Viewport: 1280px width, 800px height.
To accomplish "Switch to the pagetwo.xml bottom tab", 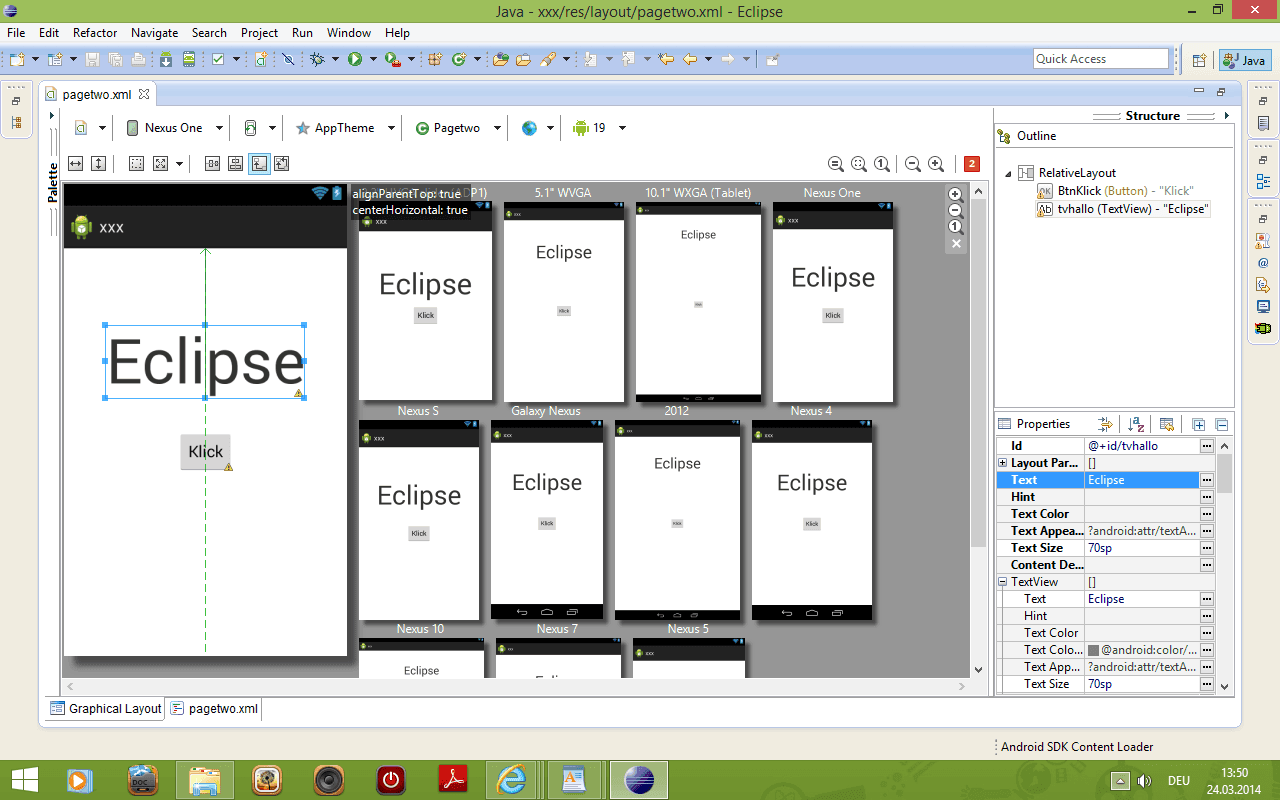I will (x=214, y=708).
